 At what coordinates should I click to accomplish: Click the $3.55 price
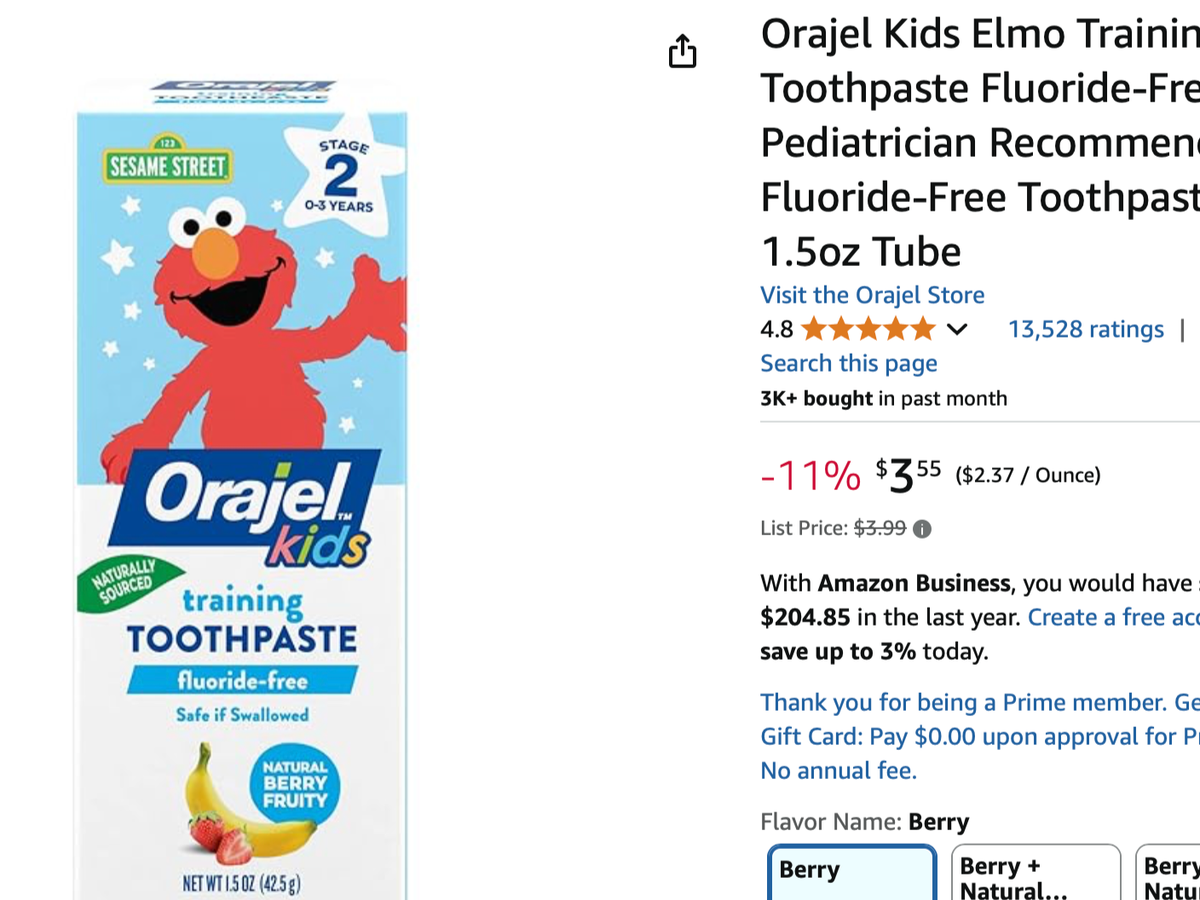(908, 474)
